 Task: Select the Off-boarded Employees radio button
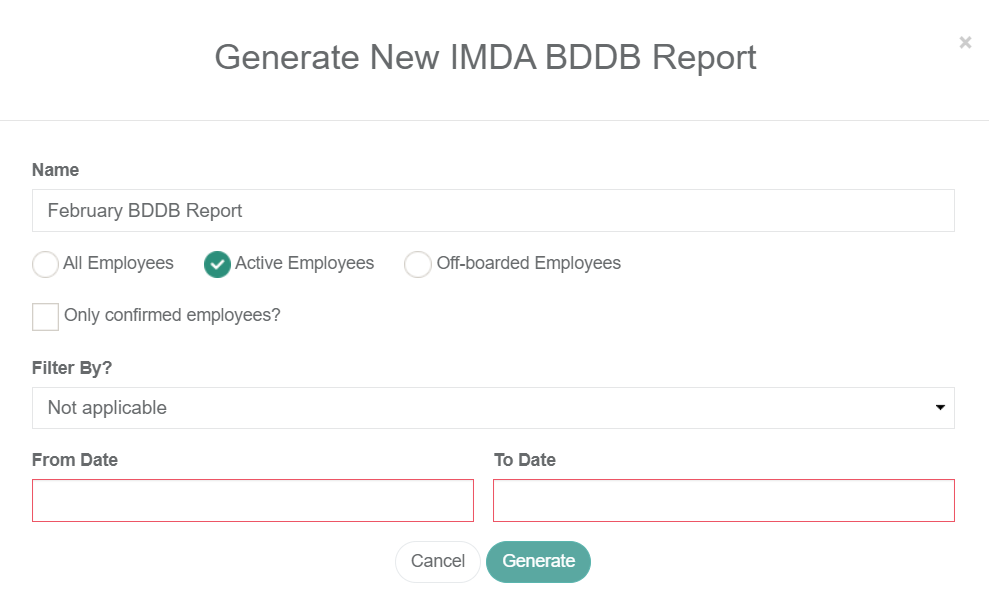click(x=418, y=264)
